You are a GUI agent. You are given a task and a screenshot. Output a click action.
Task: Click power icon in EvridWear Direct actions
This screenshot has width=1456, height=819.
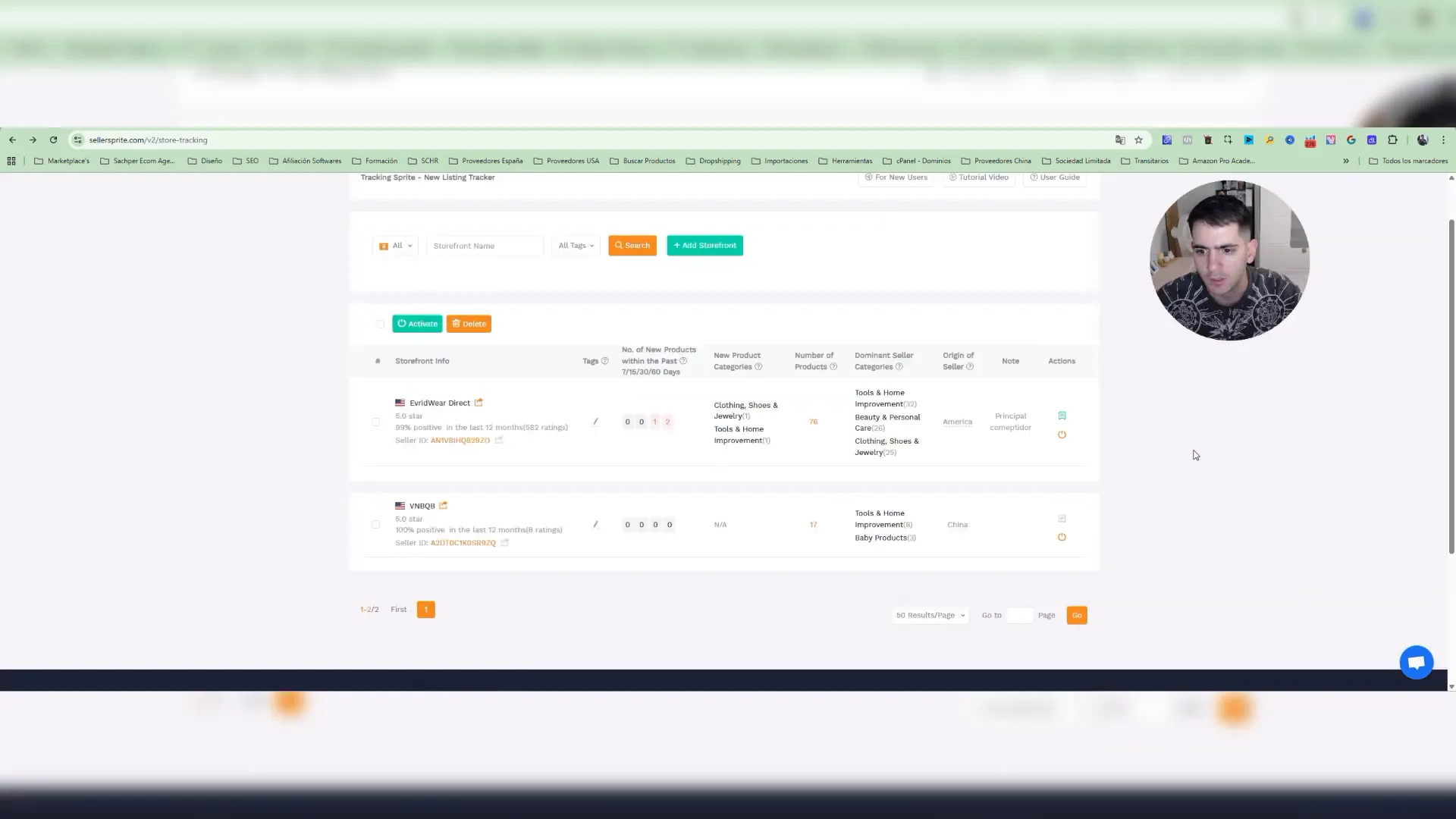click(x=1062, y=435)
